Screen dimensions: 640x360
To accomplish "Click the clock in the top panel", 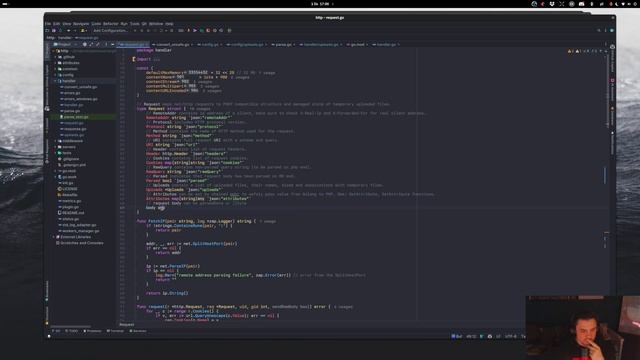I will point(320,4).
